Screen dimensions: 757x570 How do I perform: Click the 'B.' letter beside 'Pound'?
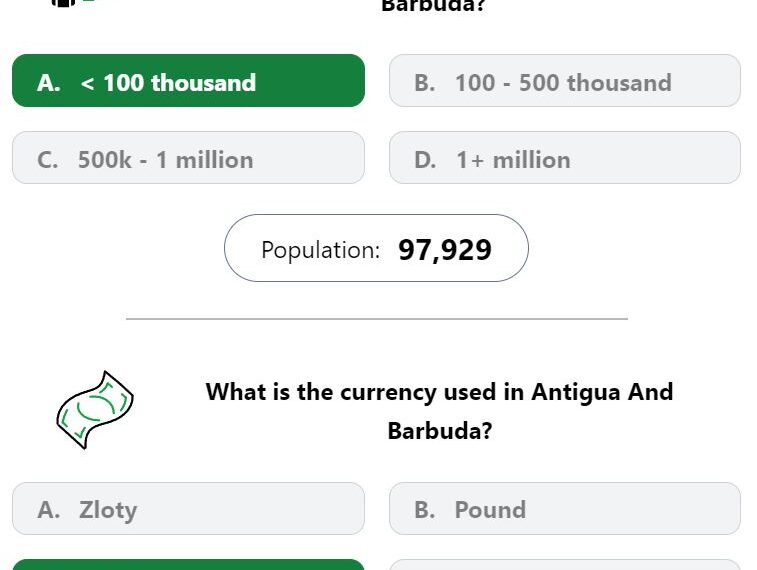point(424,510)
